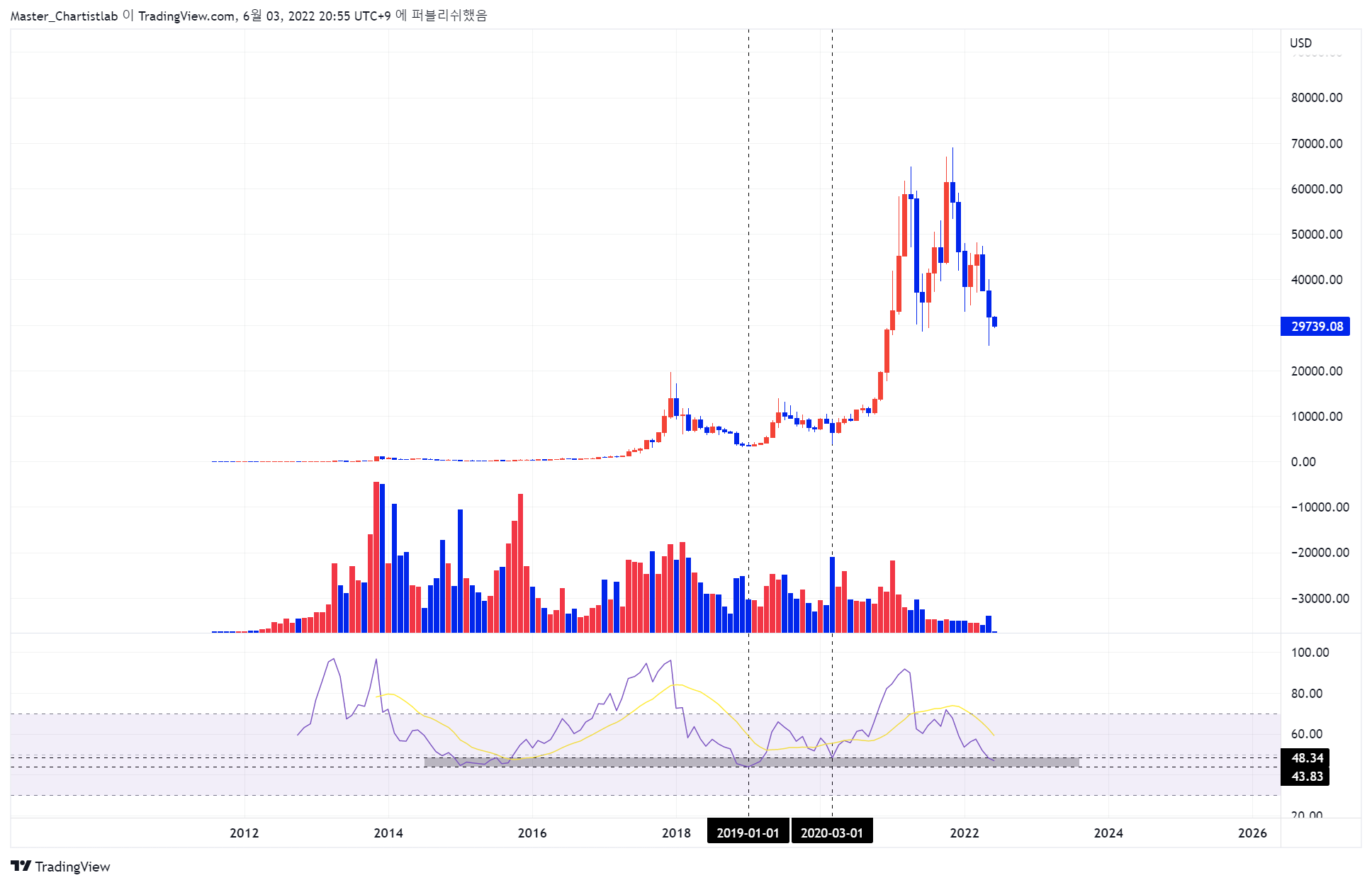This screenshot has width=1372, height=885.
Task: Click the -10000.00 price axis label
Action: click(x=1320, y=507)
